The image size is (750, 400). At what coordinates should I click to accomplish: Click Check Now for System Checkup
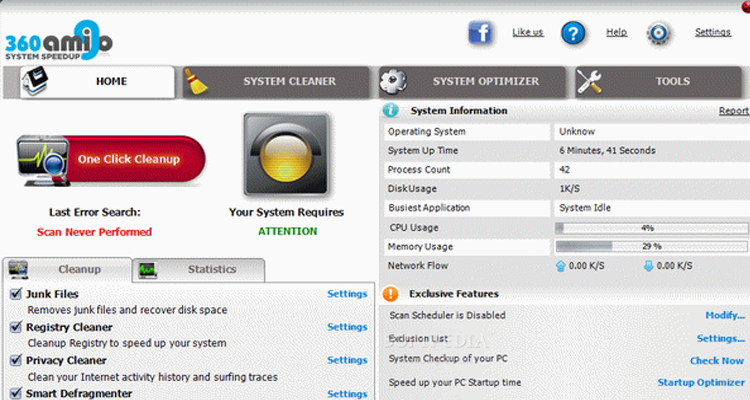717,361
